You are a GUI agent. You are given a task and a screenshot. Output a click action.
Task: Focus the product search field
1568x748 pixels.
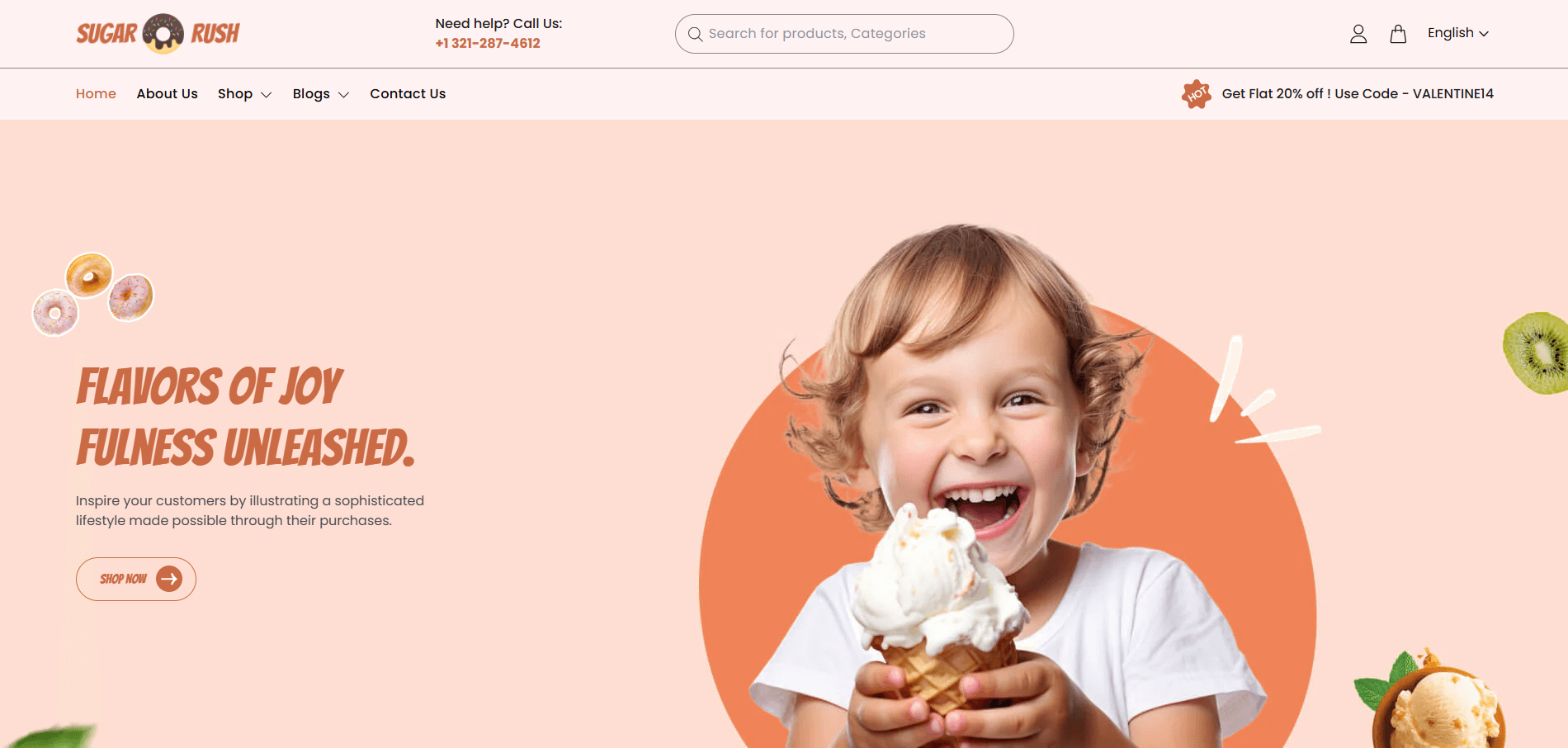point(844,34)
